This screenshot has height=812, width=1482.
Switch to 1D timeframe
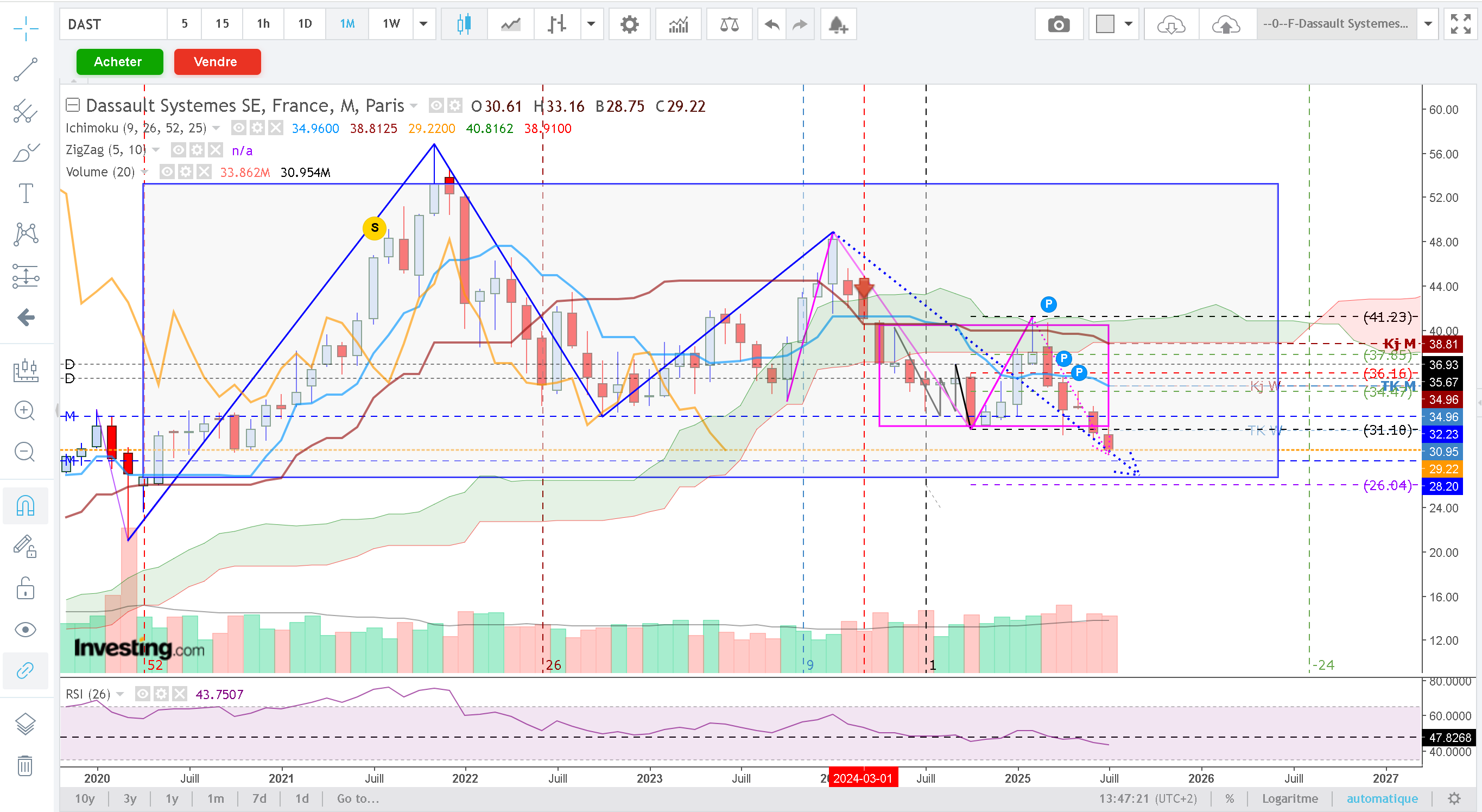(305, 23)
